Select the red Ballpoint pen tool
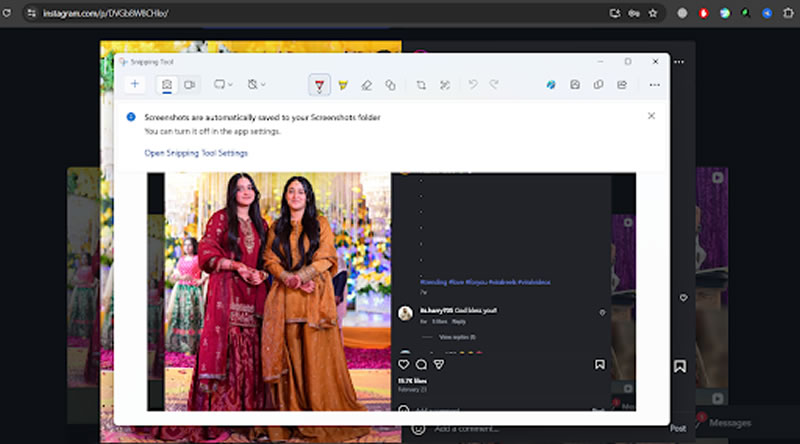The height and width of the screenshot is (444, 800). coord(319,85)
